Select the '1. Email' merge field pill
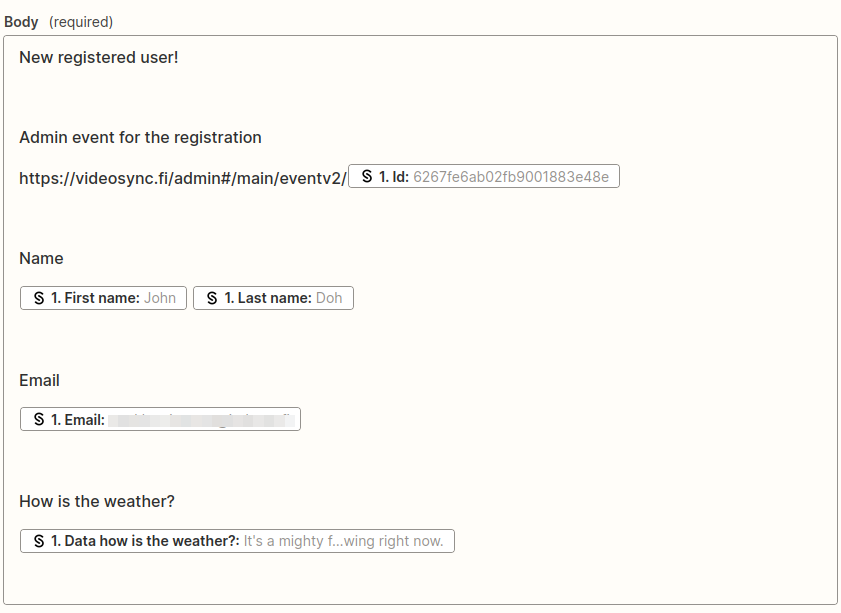The image size is (841, 613). (160, 419)
